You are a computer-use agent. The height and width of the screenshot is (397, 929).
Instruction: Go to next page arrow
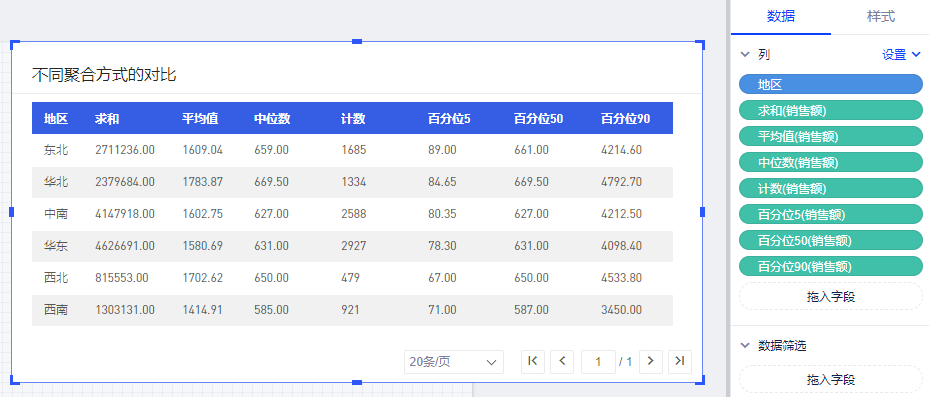(x=651, y=361)
